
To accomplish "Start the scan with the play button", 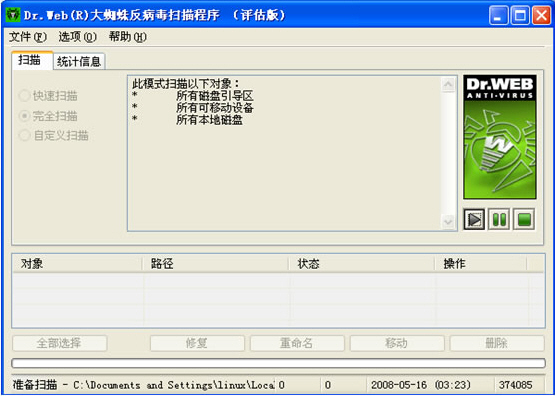I will 474,219.
